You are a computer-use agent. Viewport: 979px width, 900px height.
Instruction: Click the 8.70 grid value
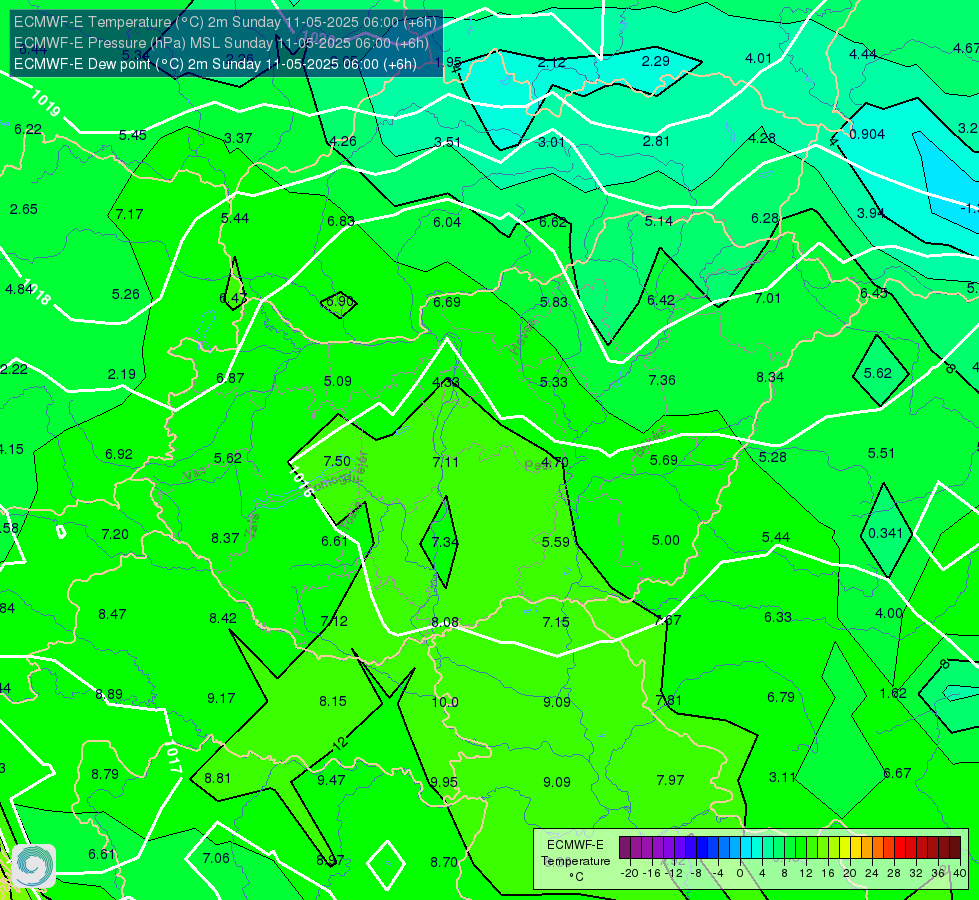444,863
